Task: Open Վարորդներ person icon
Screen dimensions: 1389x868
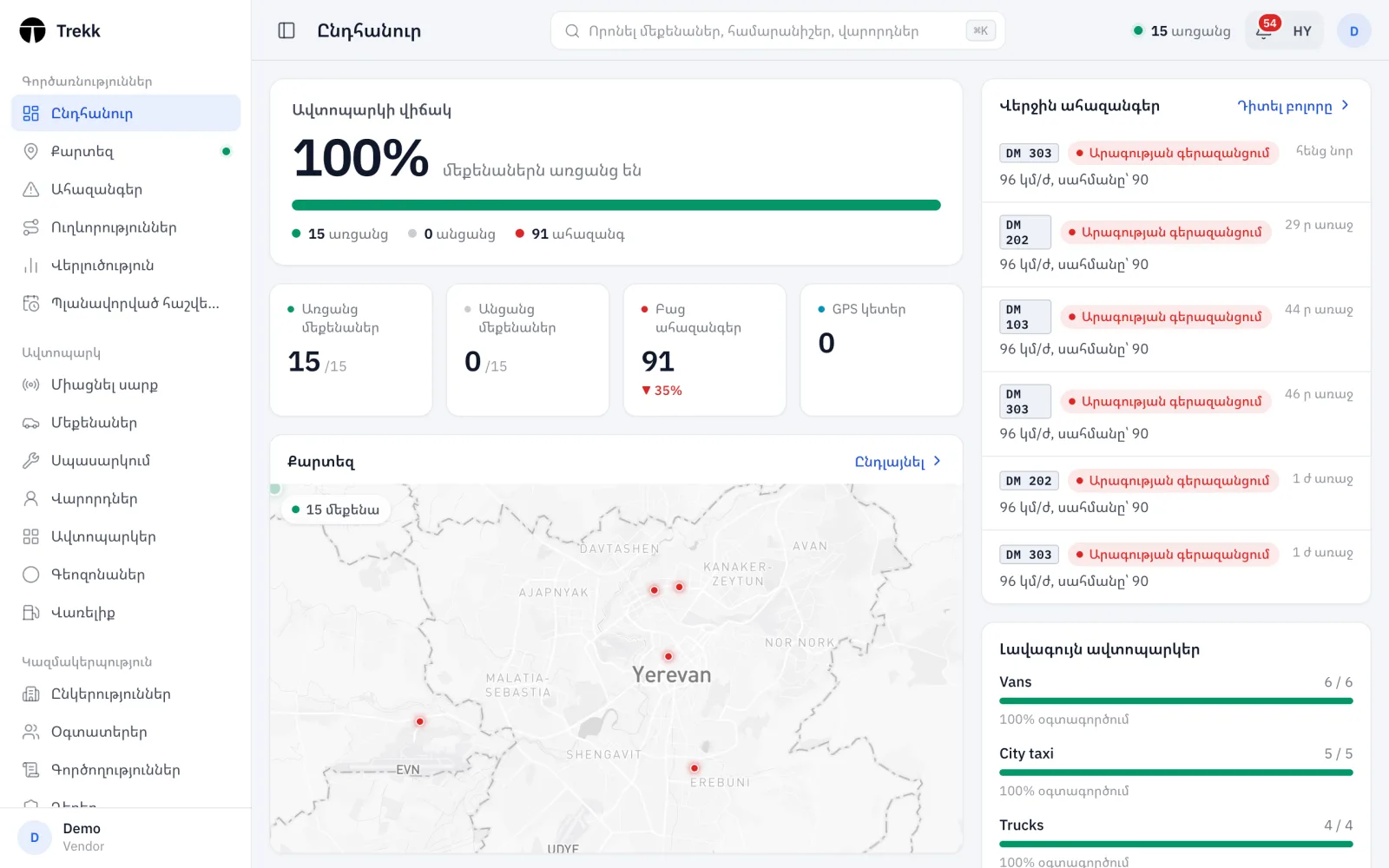Action: [x=31, y=498]
